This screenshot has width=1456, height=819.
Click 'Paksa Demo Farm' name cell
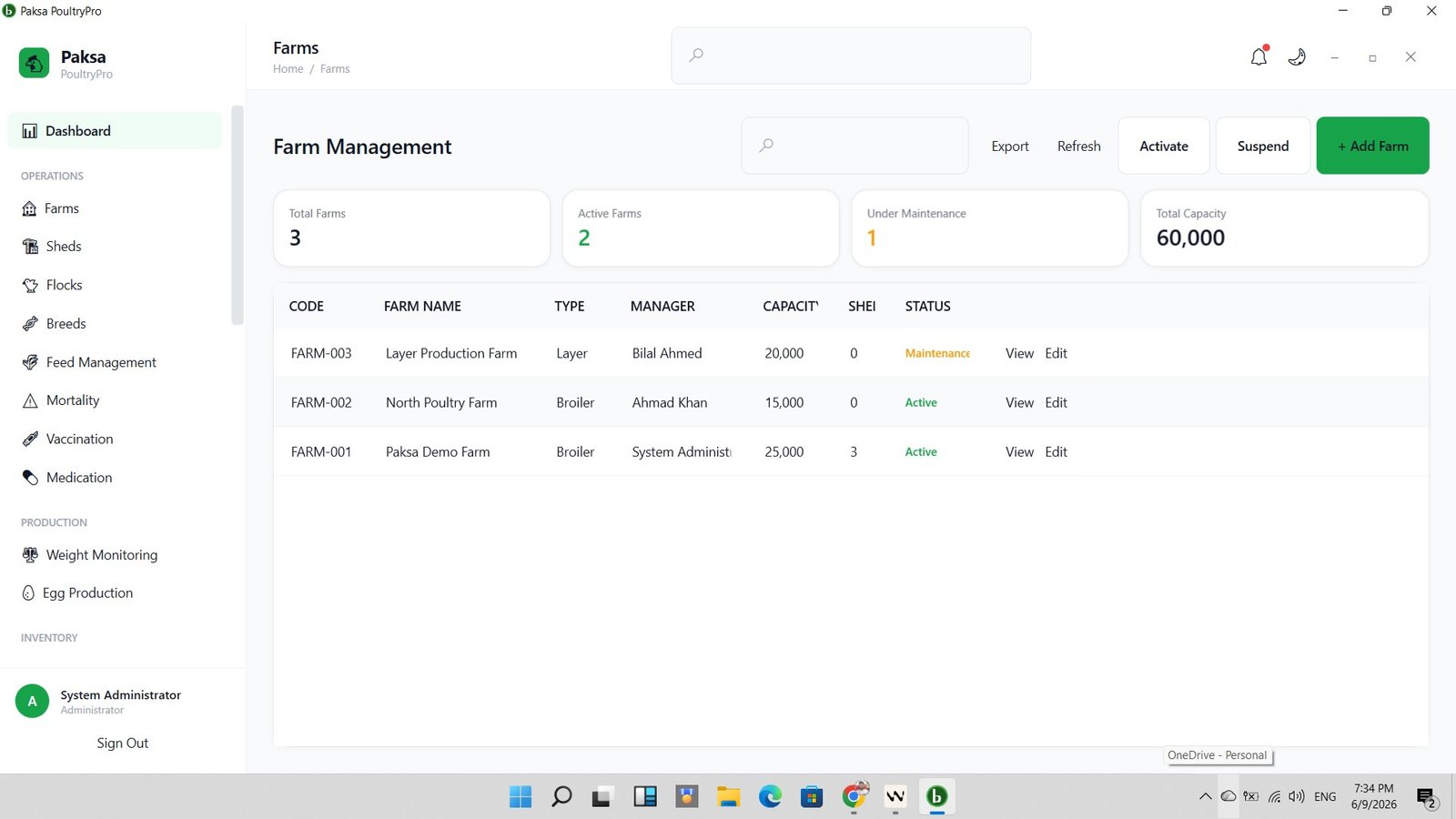pos(438,451)
